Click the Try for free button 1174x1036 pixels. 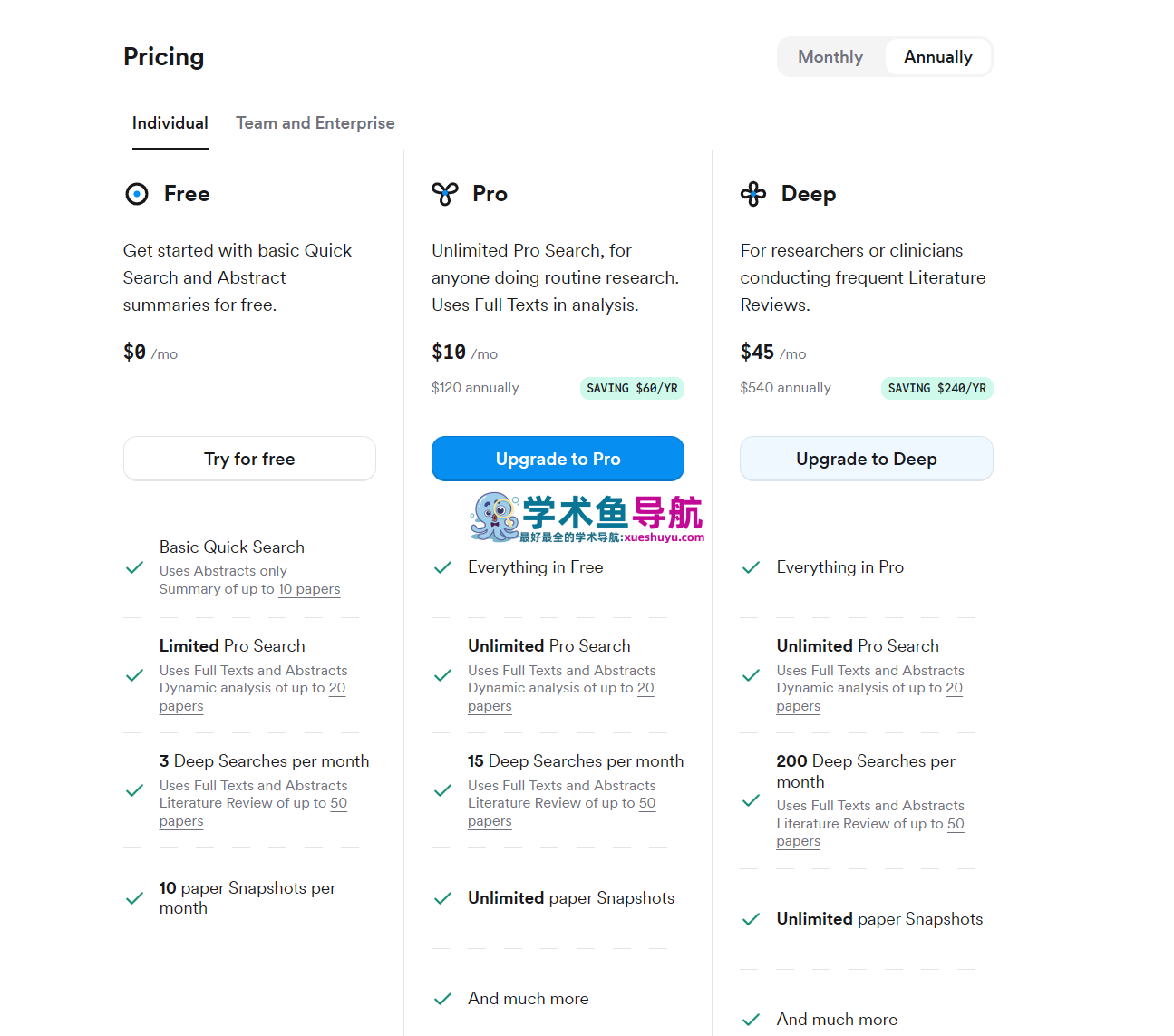249,459
